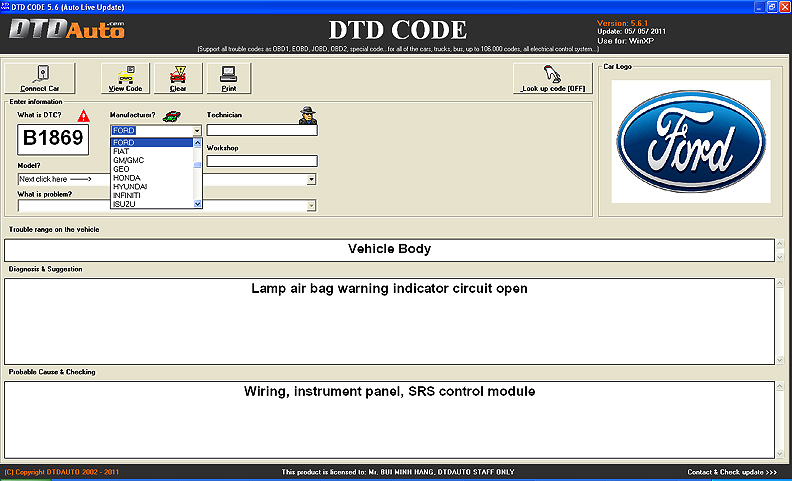
Task: Choose HYUNDAI in the manufacturer list
Action: tap(152, 186)
